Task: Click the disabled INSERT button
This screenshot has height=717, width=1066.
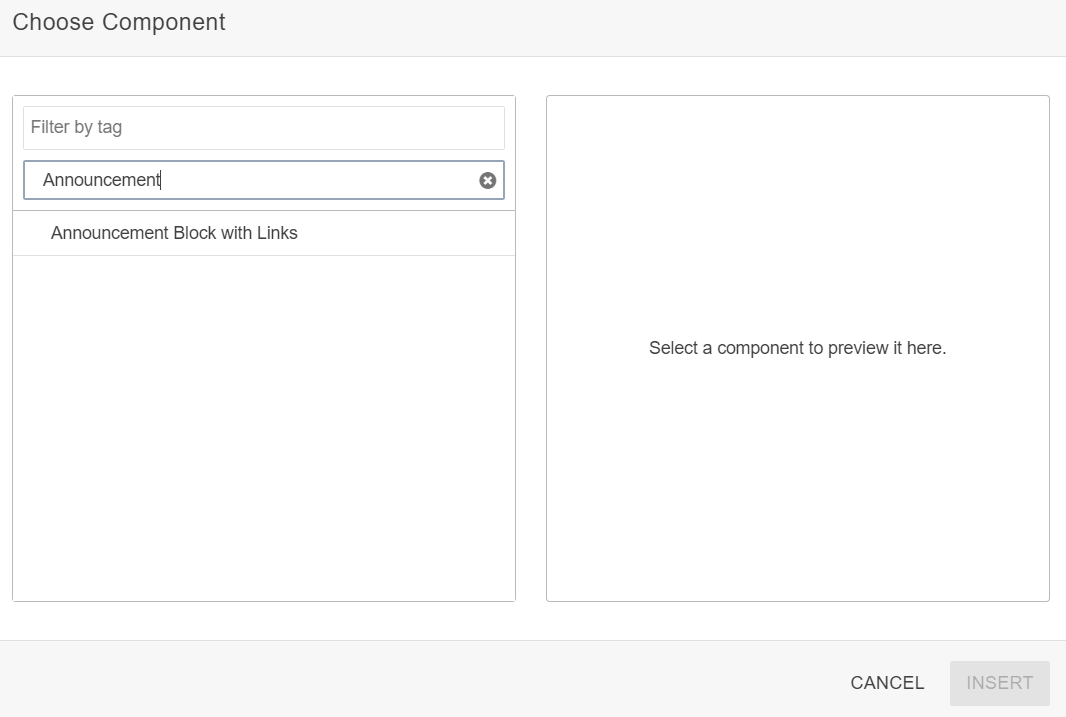Action: point(999,682)
